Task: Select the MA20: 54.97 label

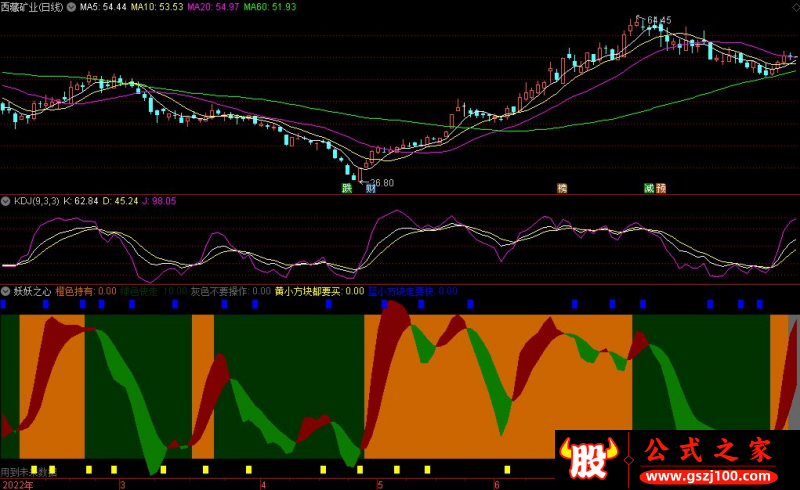Action: pos(213,7)
